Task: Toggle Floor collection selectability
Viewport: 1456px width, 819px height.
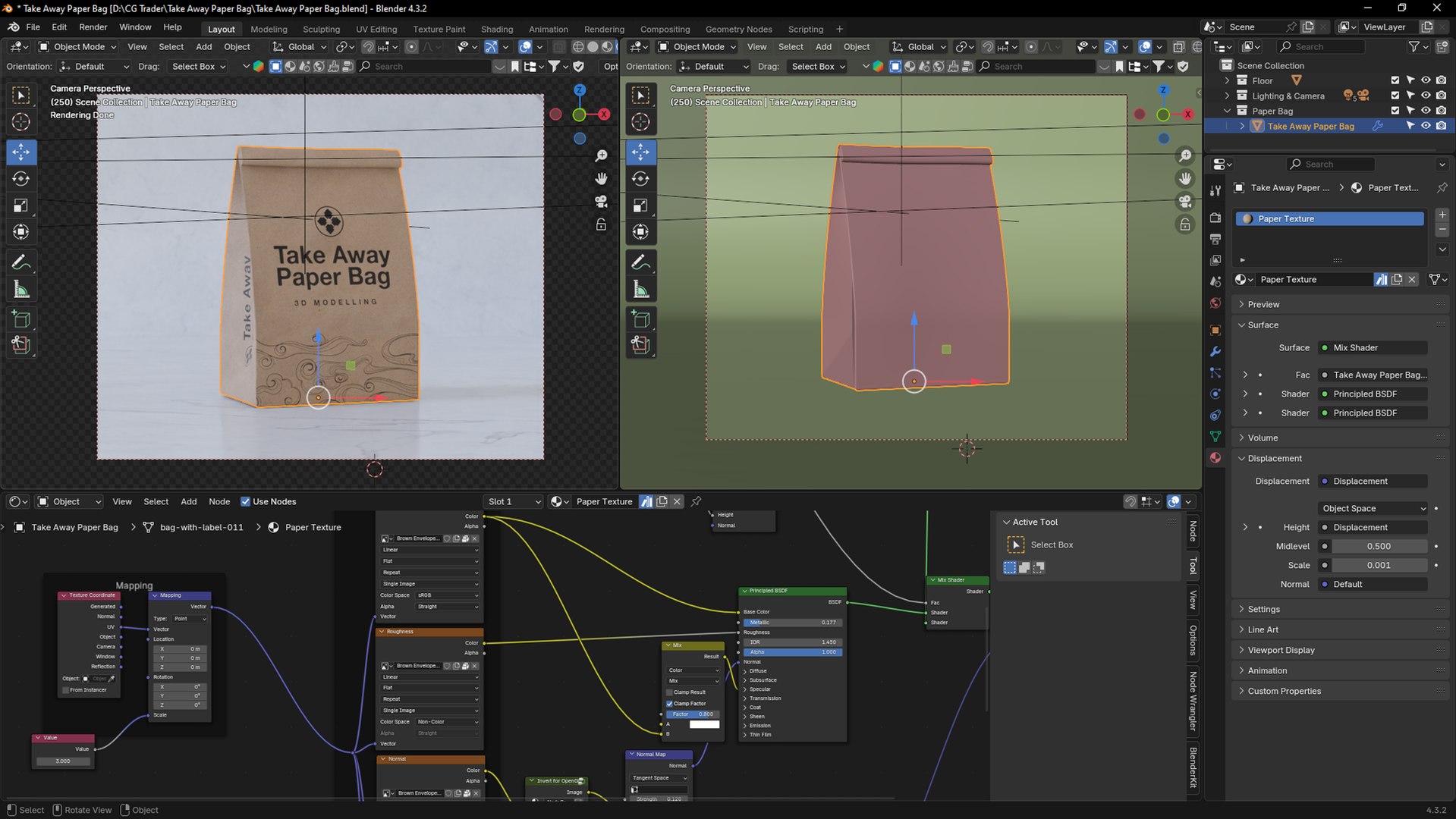Action: pyautogui.click(x=1410, y=80)
